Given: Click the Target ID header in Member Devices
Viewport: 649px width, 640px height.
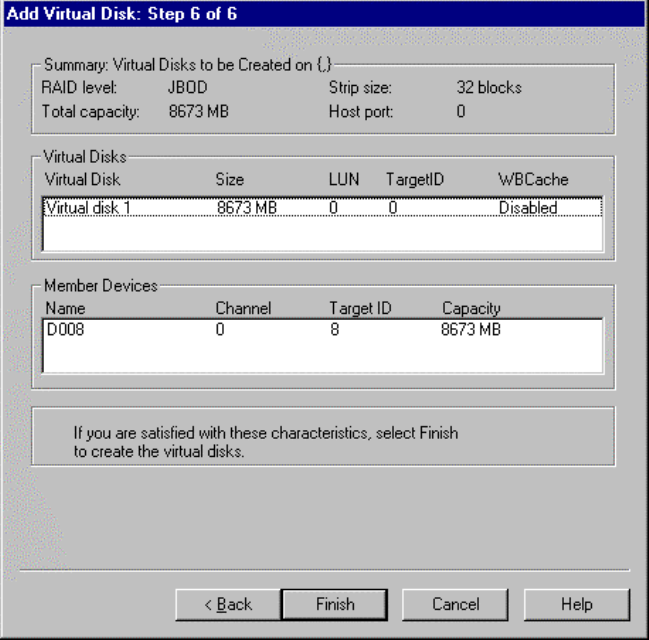Looking at the screenshot, I should [x=359, y=309].
